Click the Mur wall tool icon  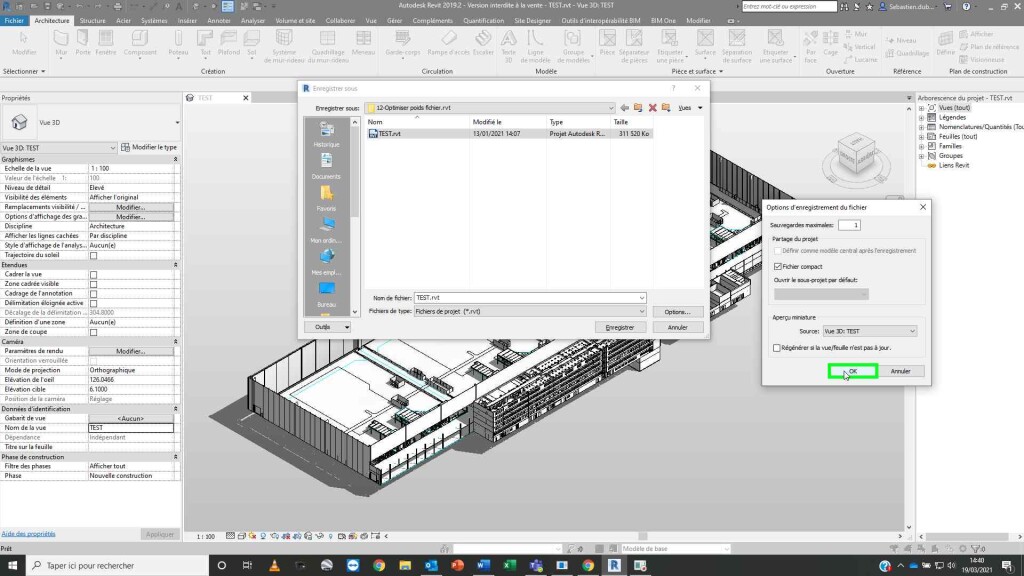click(61, 39)
